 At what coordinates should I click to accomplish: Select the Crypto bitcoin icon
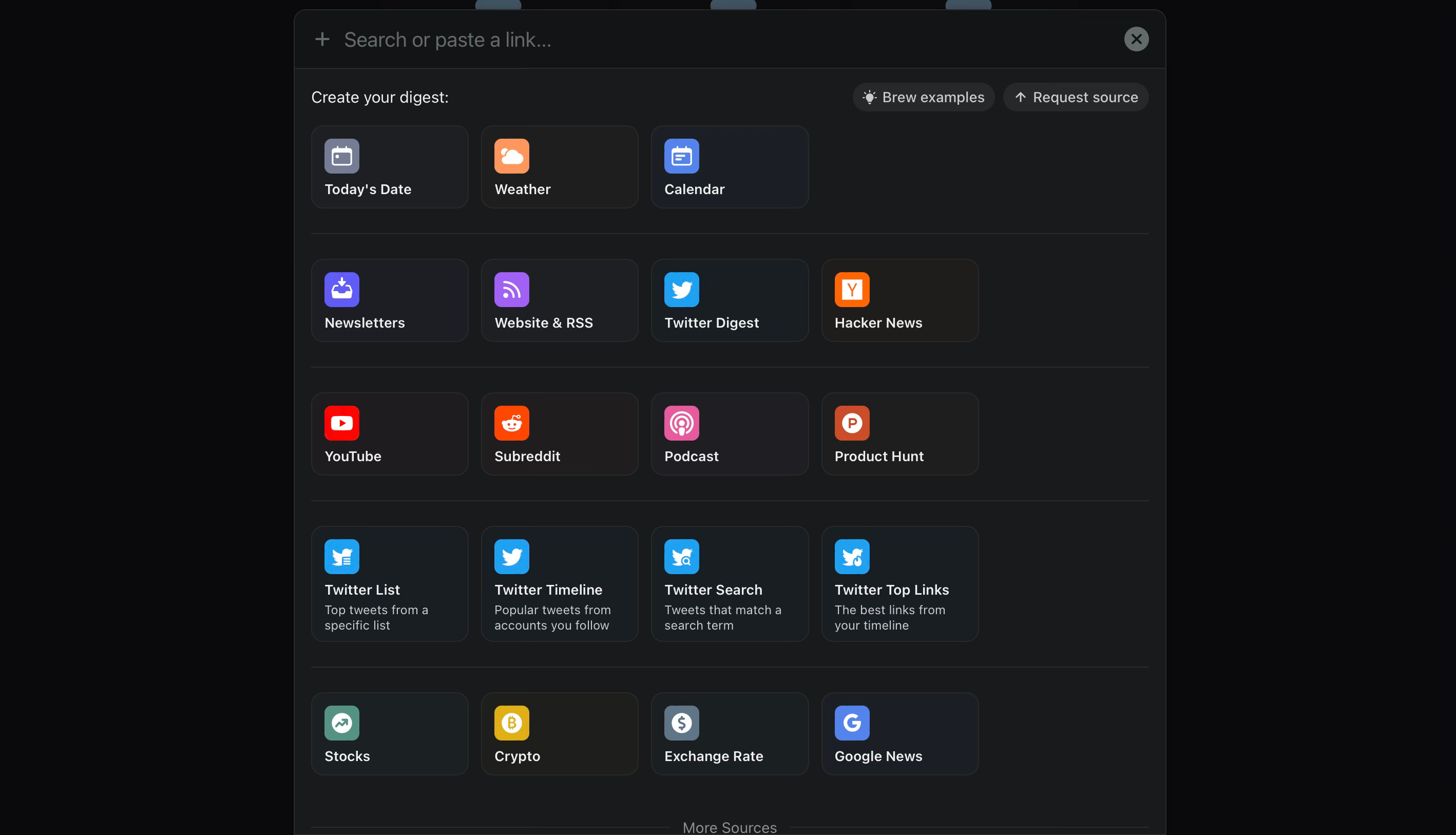[x=511, y=723]
